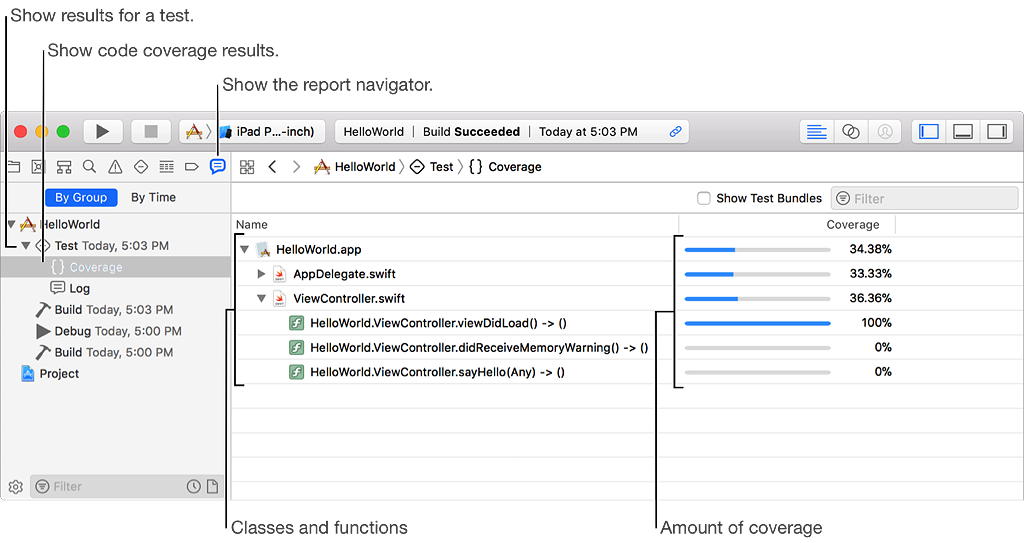Open the project navigator folder icon
The width and height of the screenshot is (1024, 543).
[x=13, y=167]
